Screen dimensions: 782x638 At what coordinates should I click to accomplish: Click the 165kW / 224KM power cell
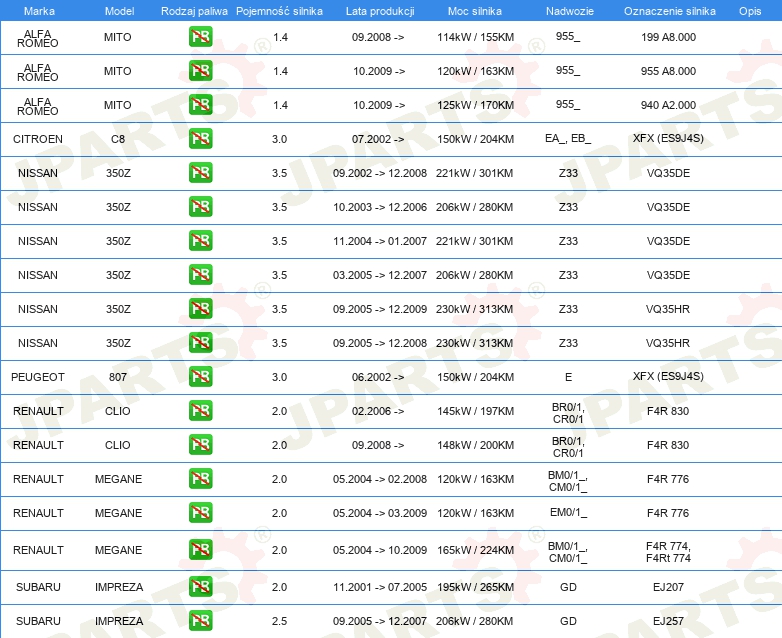(475, 550)
